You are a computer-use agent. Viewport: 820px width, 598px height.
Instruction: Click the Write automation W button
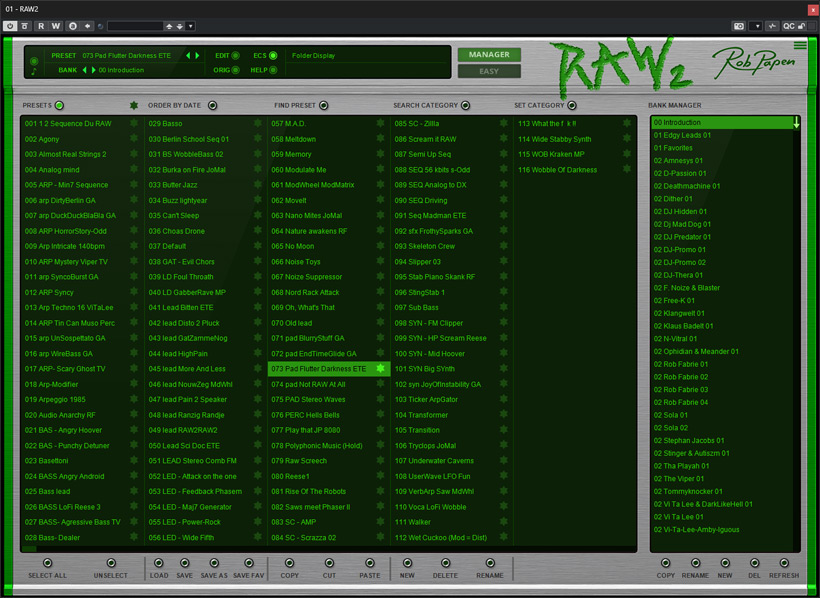point(55,26)
